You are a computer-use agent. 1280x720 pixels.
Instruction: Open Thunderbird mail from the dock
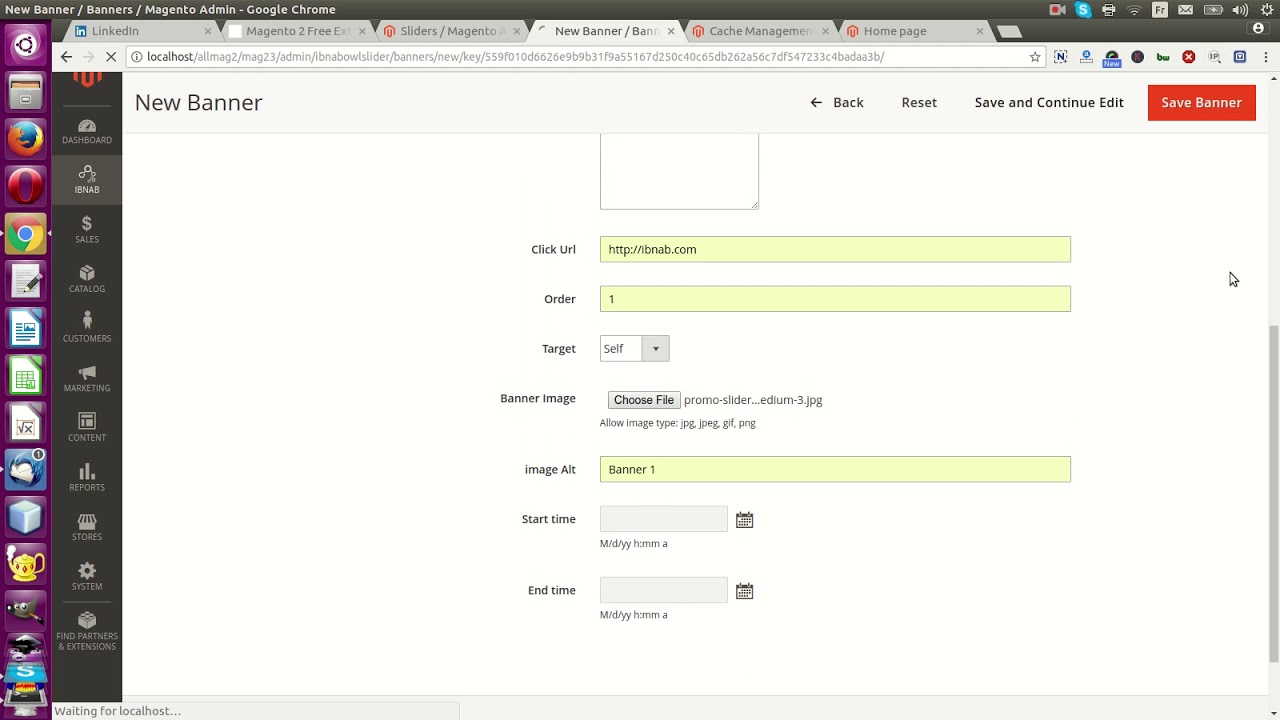pyautogui.click(x=25, y=470)
